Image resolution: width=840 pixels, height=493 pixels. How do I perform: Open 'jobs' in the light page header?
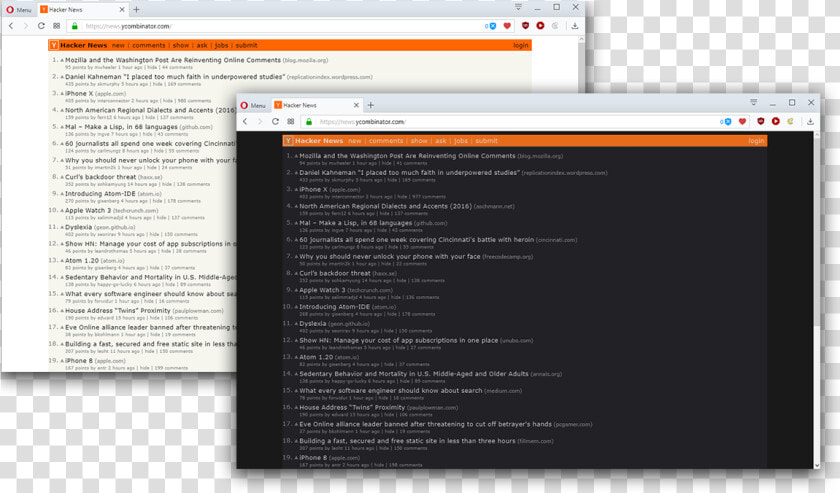tap(221, 46)
